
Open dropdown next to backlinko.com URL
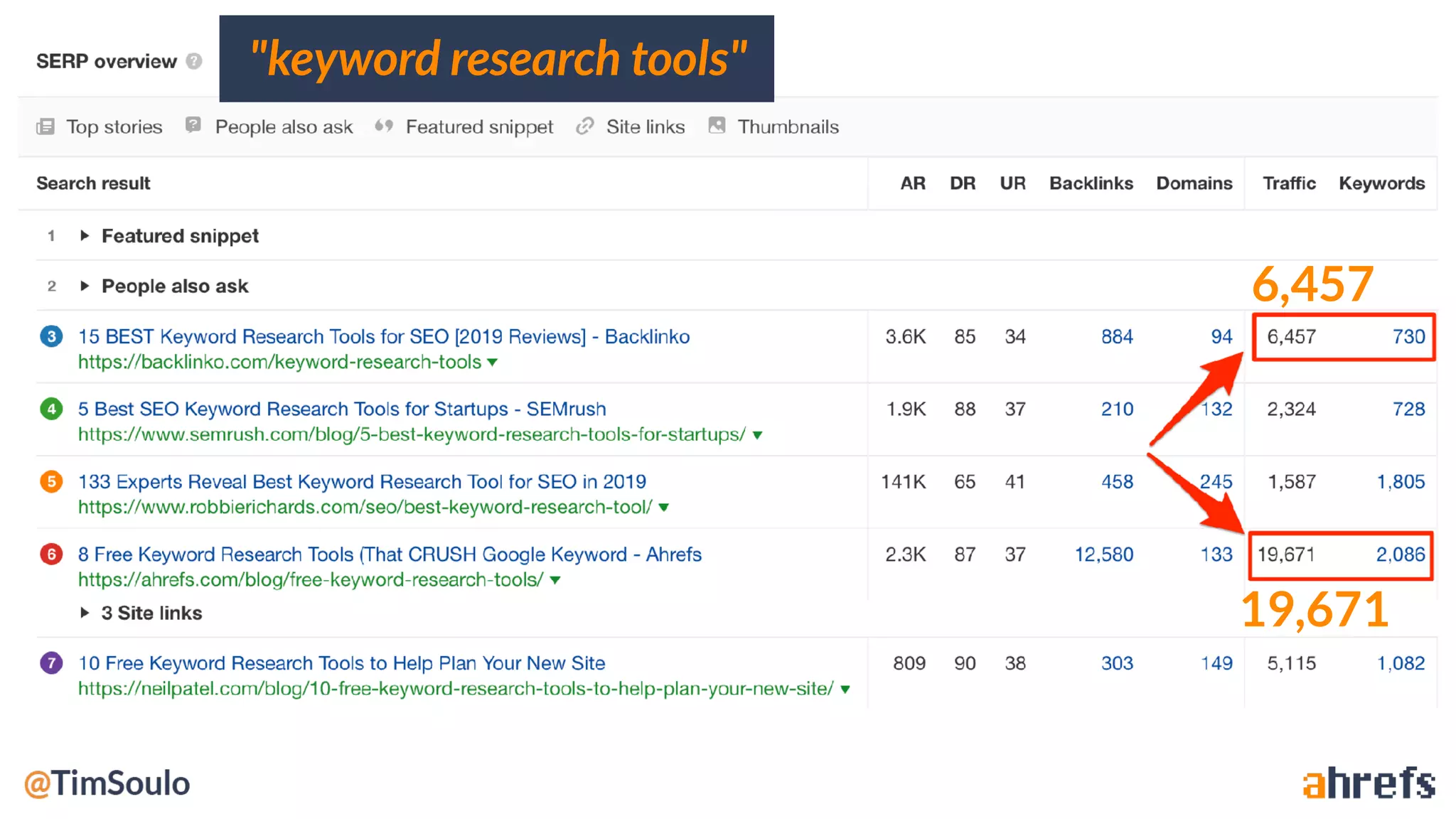click(x=493, y=363)
